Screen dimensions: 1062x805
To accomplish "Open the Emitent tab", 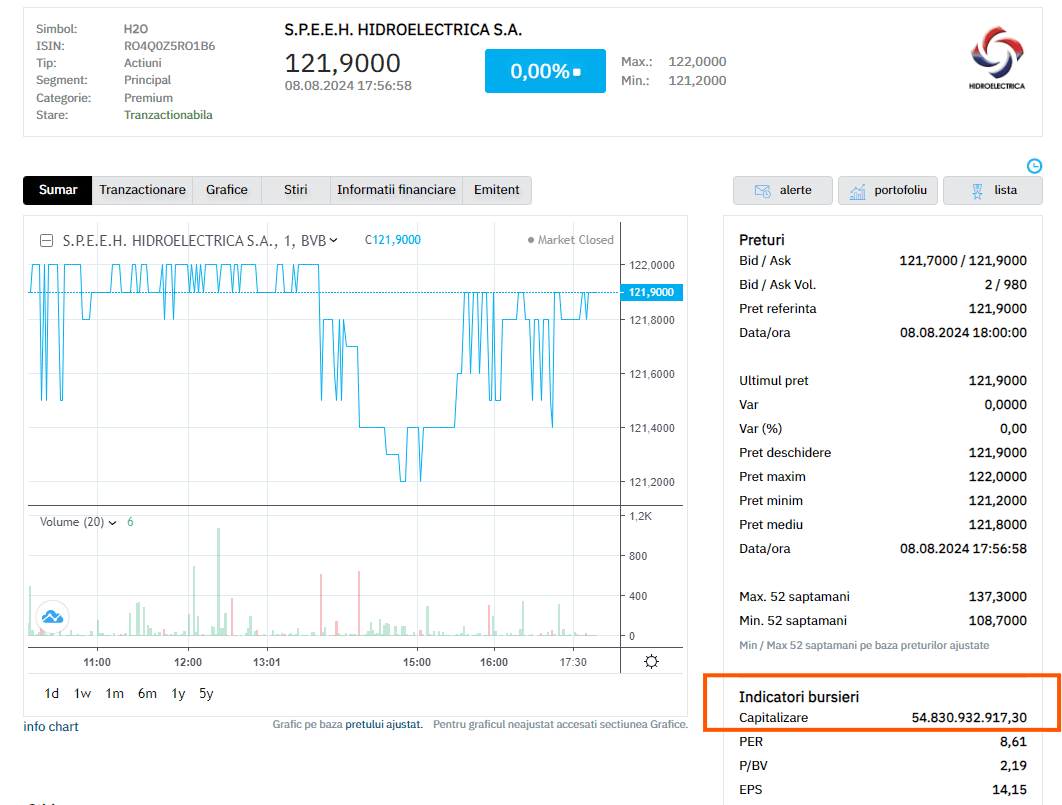I will (x=496, y=190).
